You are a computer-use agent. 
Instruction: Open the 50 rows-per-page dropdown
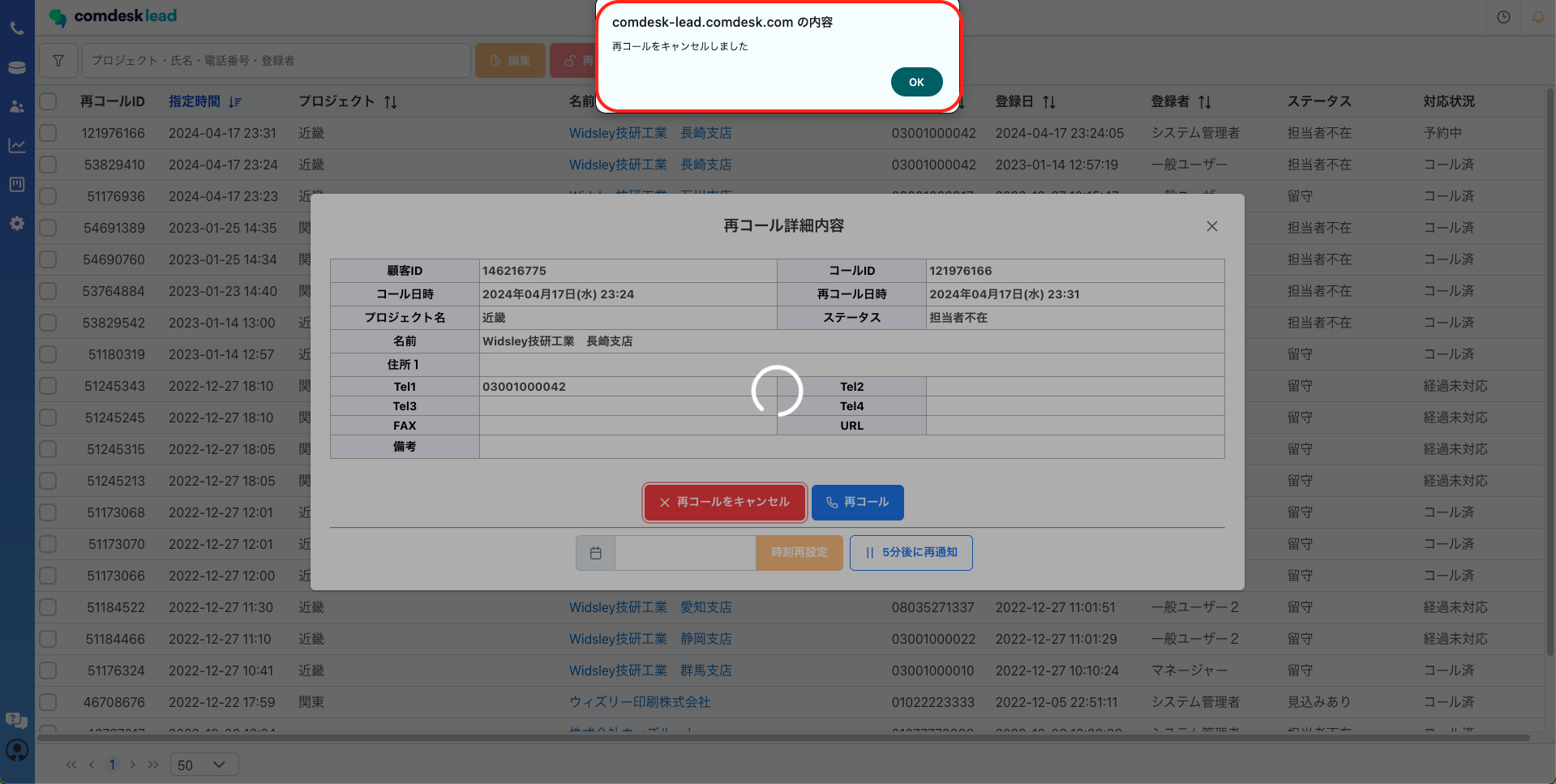(x=204, y=765)
